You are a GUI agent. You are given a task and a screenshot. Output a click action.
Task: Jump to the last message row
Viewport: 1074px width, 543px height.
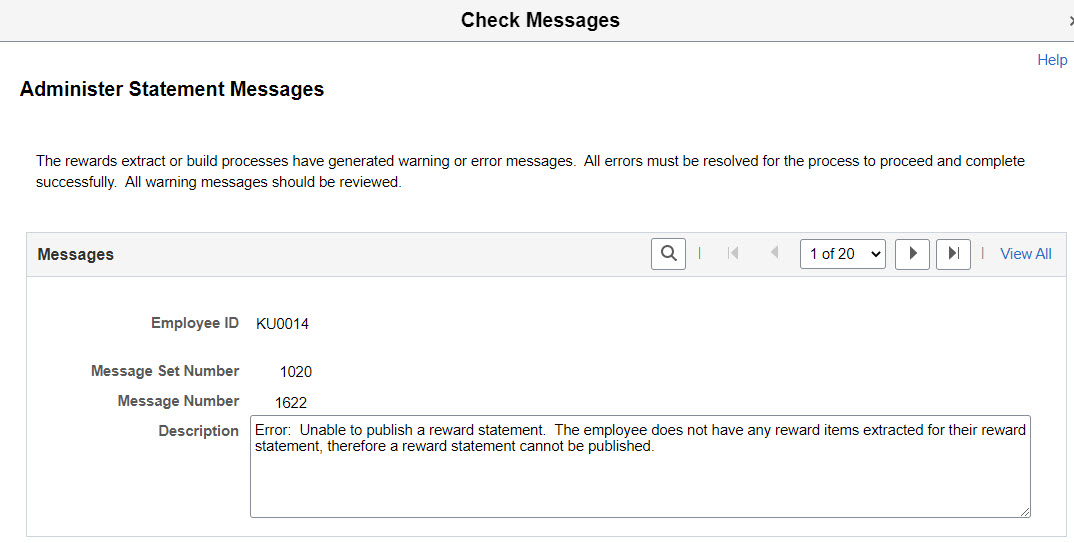click(953, 254)
